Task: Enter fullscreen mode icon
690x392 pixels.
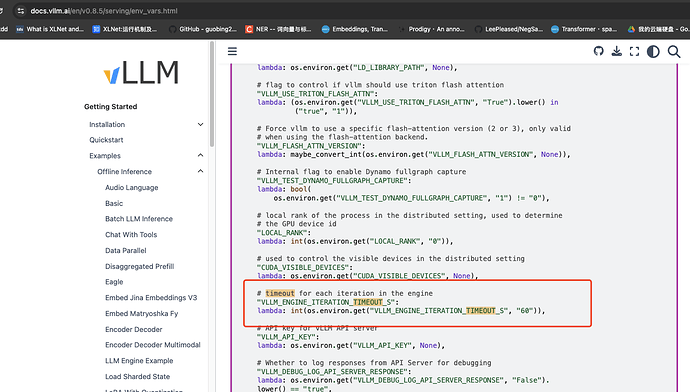Action: 634,51
